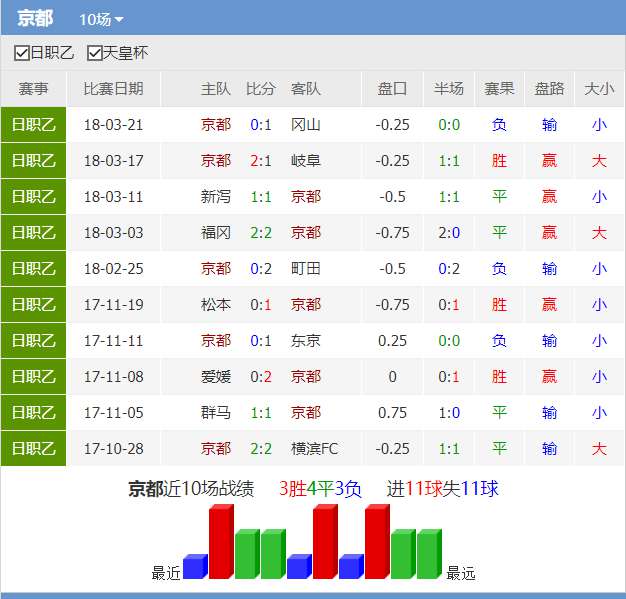Viewport: 626px width, 599px height.
Task: Click the 0:2 score of 爱媛 vs 京都
Action: tap(261, 377)
